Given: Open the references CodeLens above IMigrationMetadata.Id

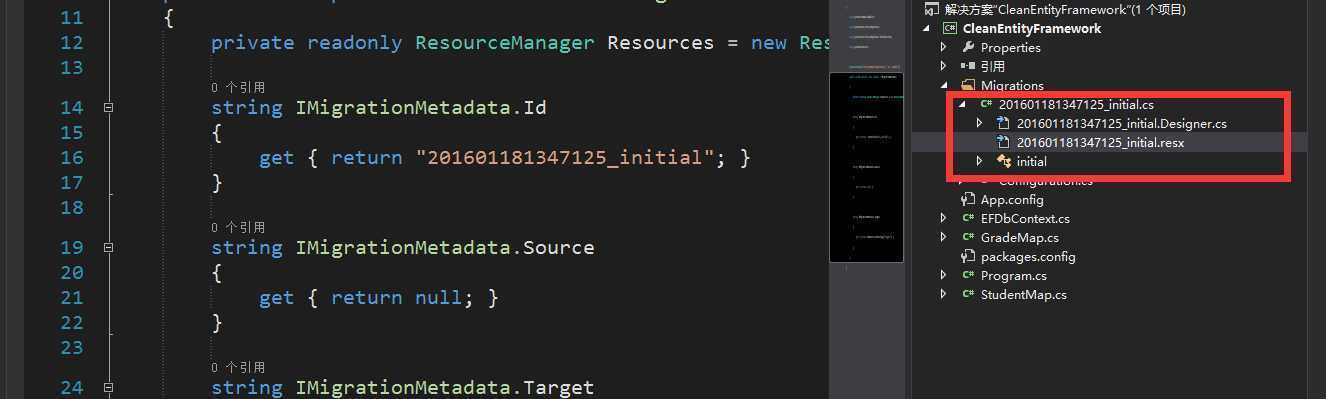Looking at the screenshot, I should tap(238, 87).
